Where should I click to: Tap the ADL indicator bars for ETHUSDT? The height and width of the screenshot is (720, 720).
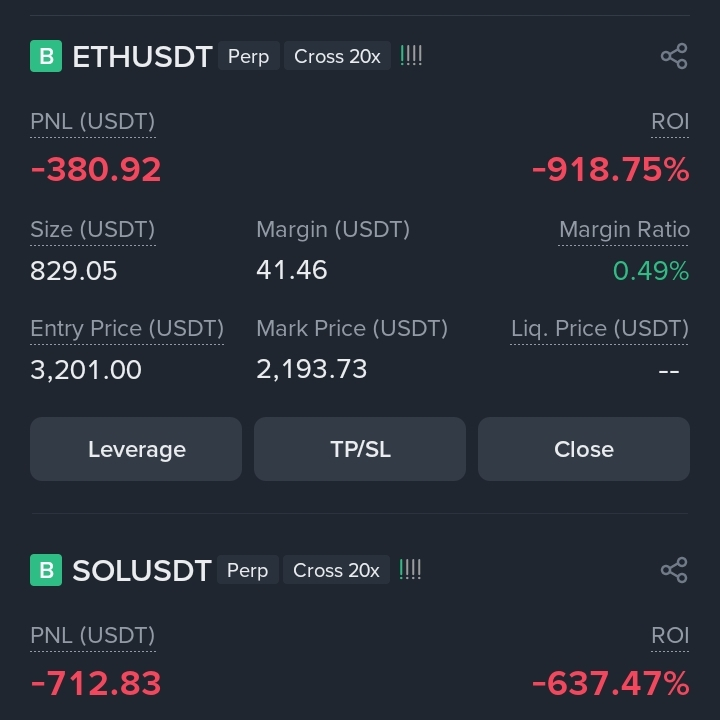pyautogui.click(x=411, y=56)
